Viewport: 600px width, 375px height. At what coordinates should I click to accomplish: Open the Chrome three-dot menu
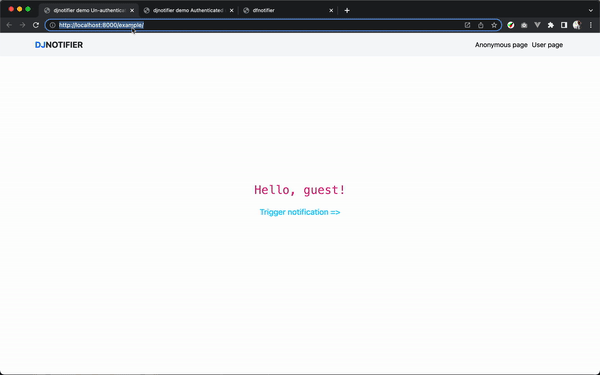tap(590, 25)
